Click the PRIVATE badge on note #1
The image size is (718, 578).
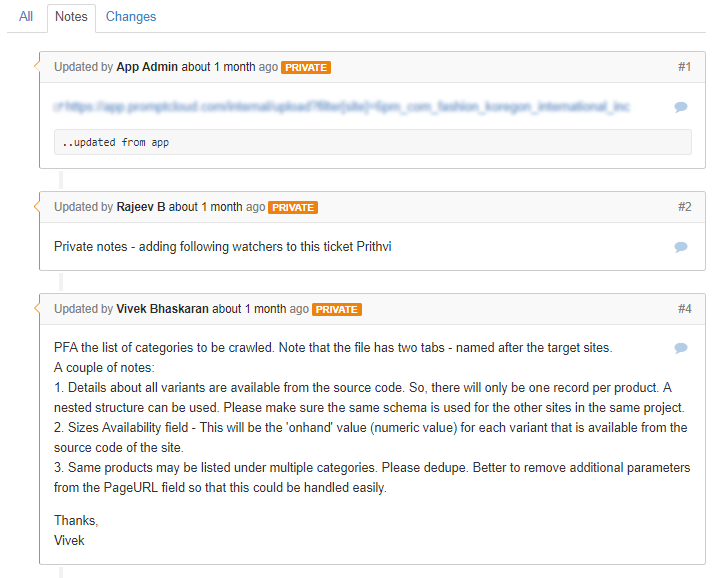pos(306,68)
